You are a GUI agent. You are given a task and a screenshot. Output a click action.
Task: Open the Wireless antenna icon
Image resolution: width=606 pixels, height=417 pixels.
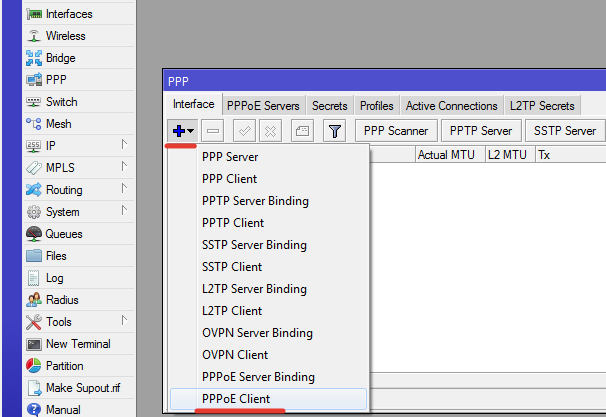(34, 36)
